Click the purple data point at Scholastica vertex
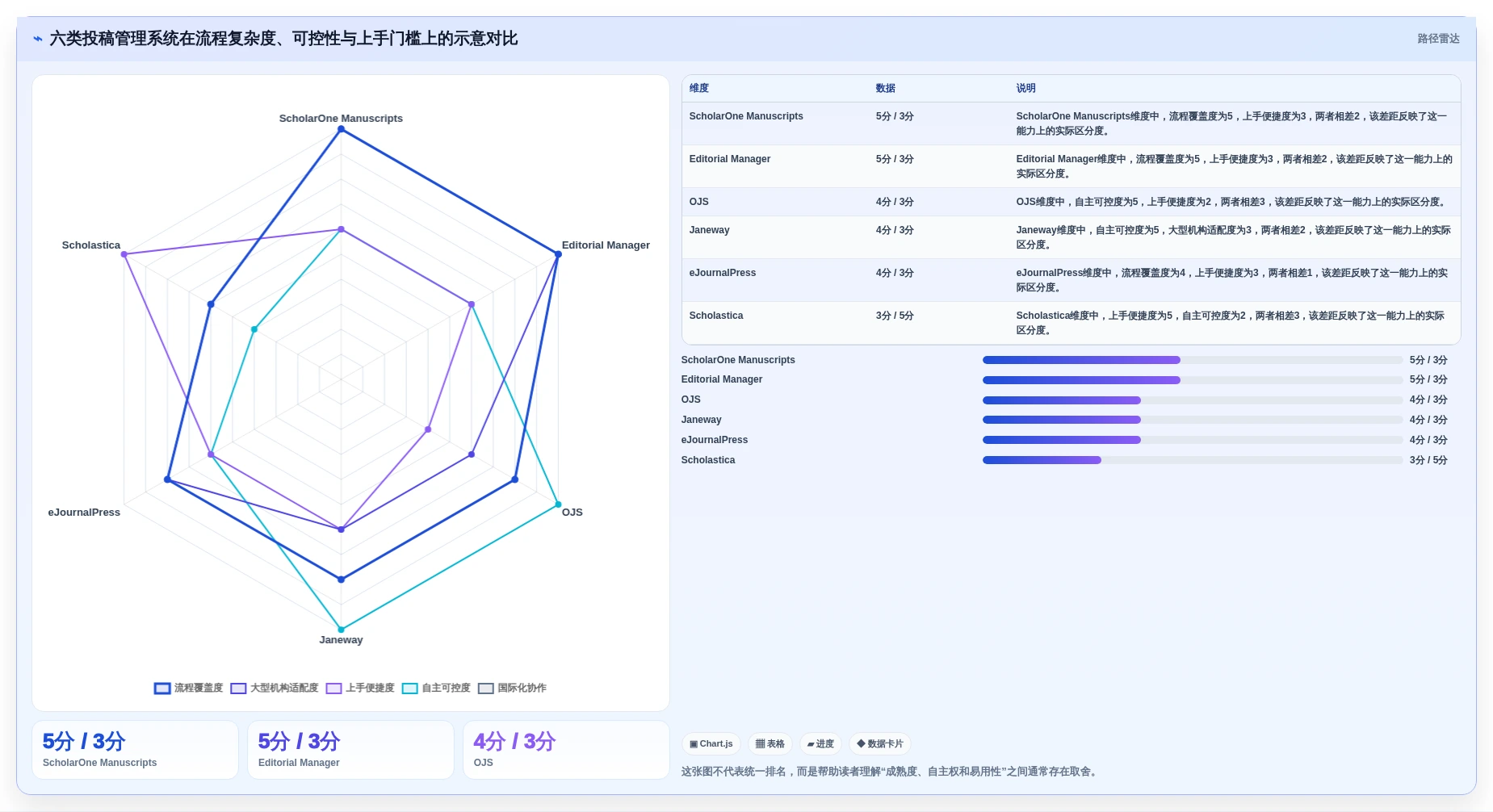Viewport: 1493px width, 812px height. [124, 254]
